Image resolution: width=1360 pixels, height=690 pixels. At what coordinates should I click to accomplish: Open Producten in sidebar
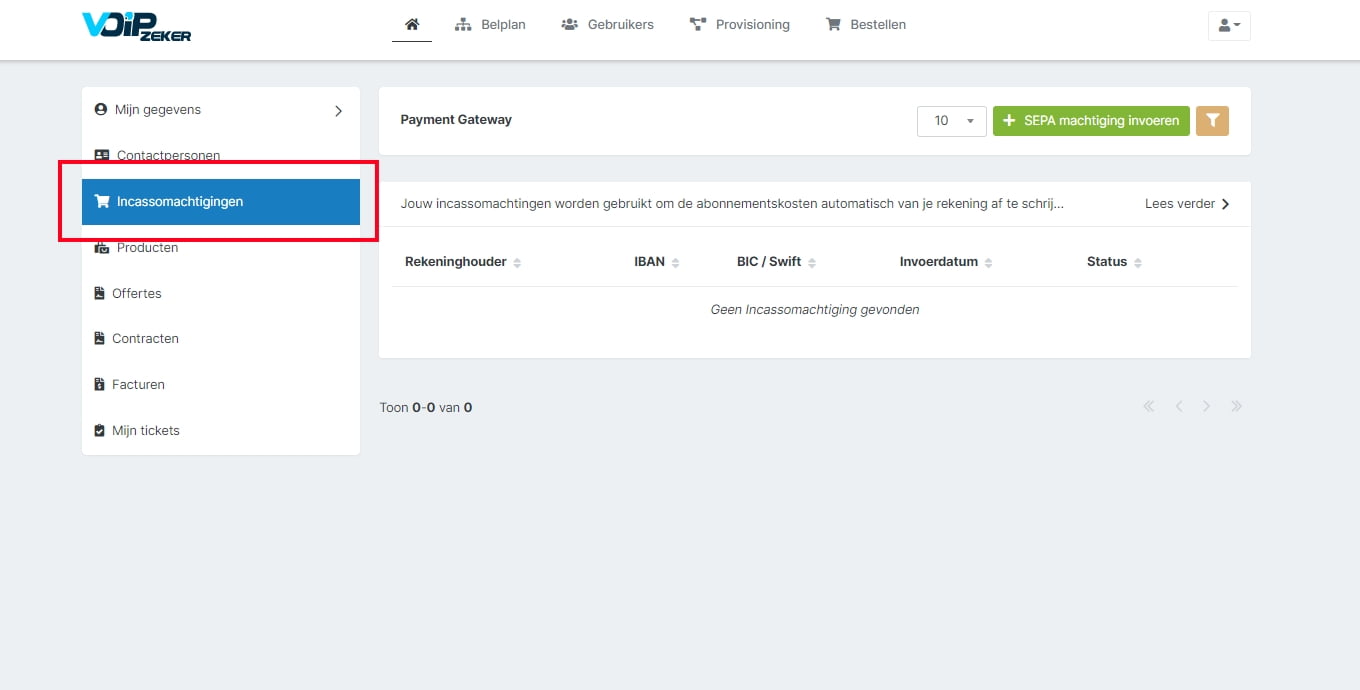220,247
